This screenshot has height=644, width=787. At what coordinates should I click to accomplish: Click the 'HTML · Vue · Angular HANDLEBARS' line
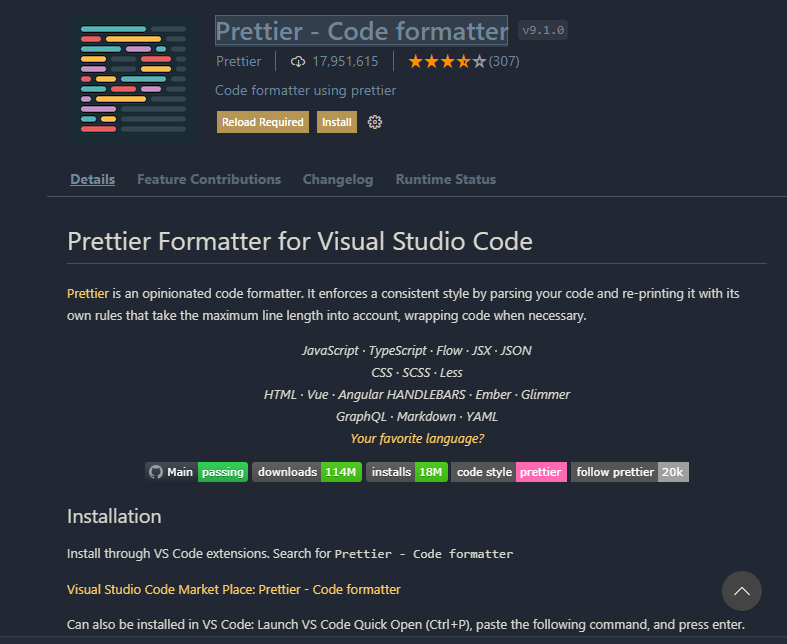click(417, 395)
